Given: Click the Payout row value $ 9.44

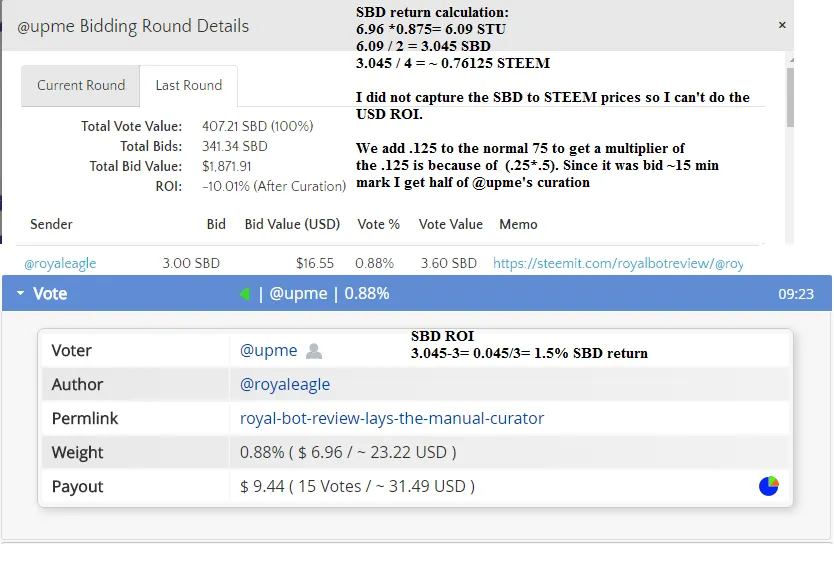Looking at the screenshot, I should click(357, 487).
